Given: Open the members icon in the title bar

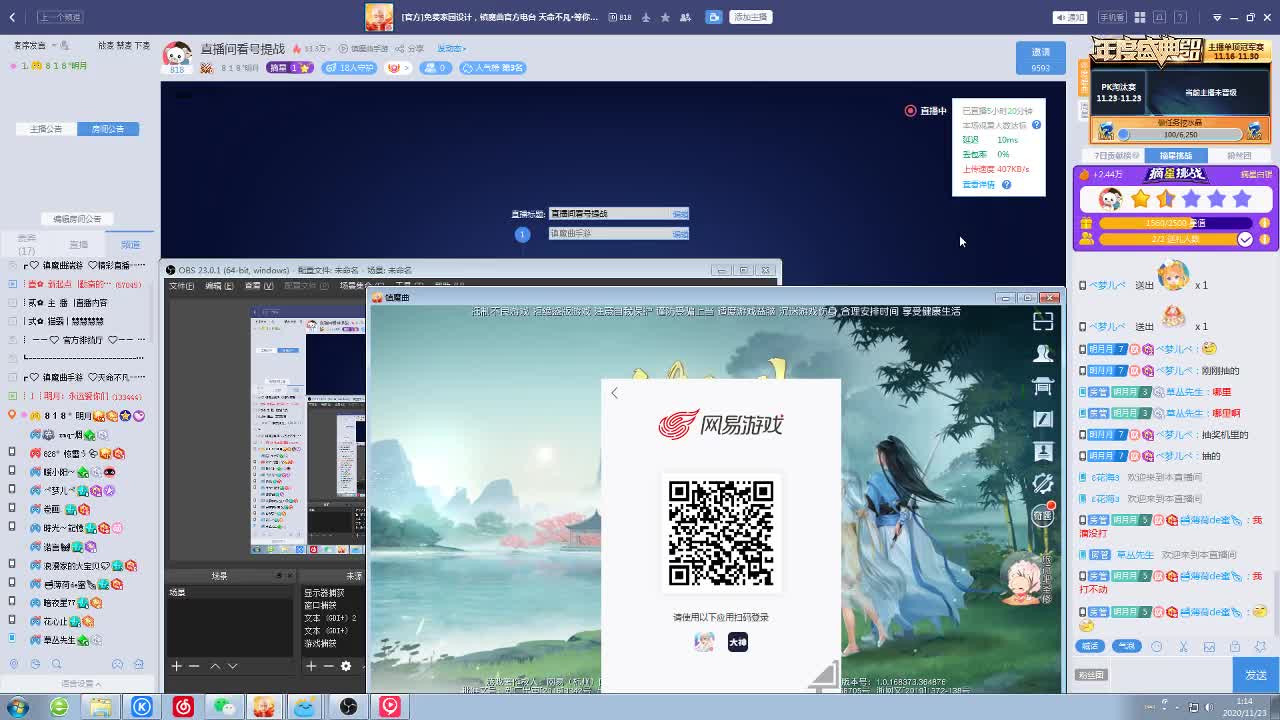Looking at the screenshot, I should click(x=685, y=17).
